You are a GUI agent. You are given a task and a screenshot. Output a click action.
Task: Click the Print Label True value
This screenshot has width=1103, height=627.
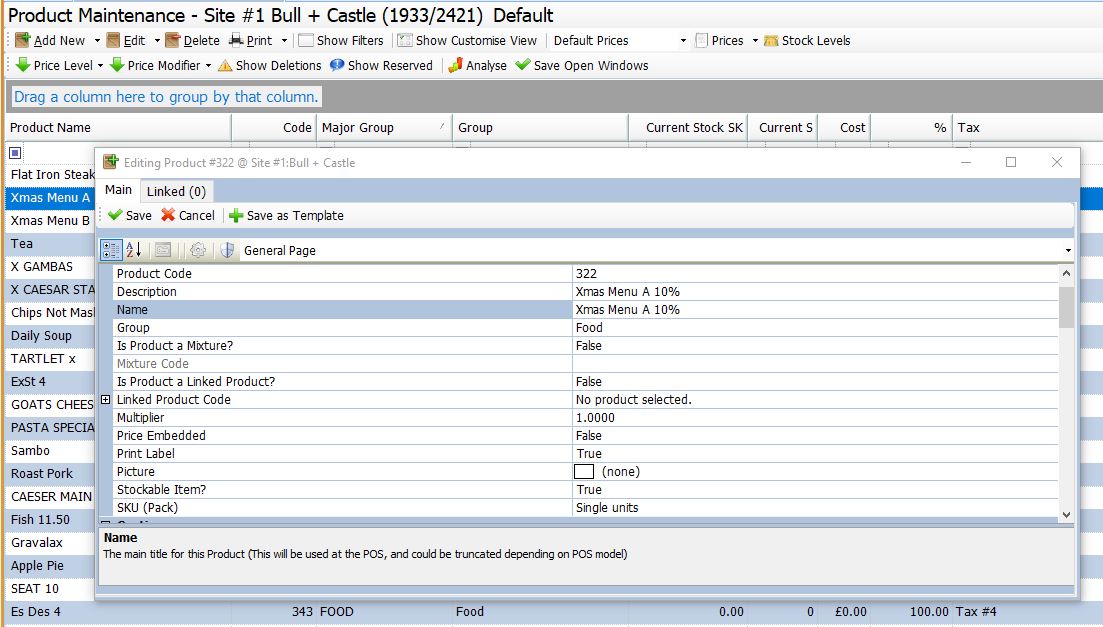click(x=815, y=454)
